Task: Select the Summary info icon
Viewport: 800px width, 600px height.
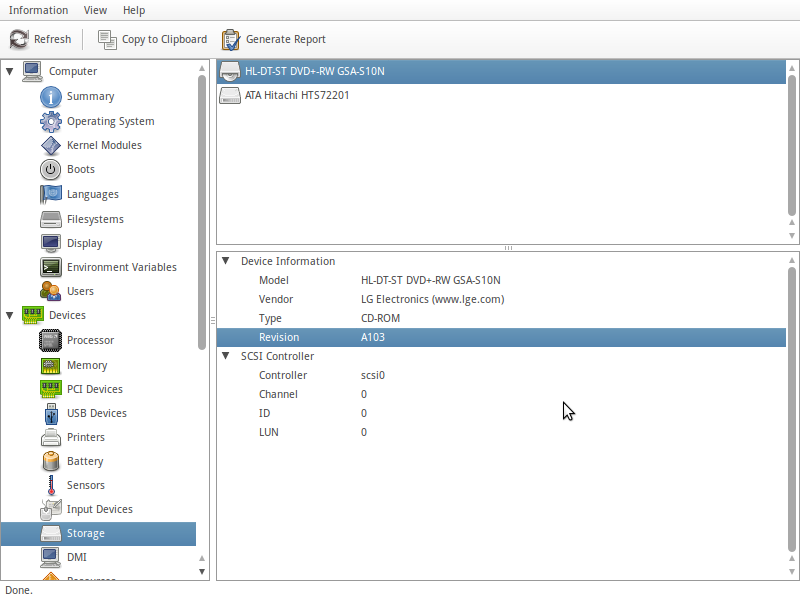Action: click(x=51, y=96)
